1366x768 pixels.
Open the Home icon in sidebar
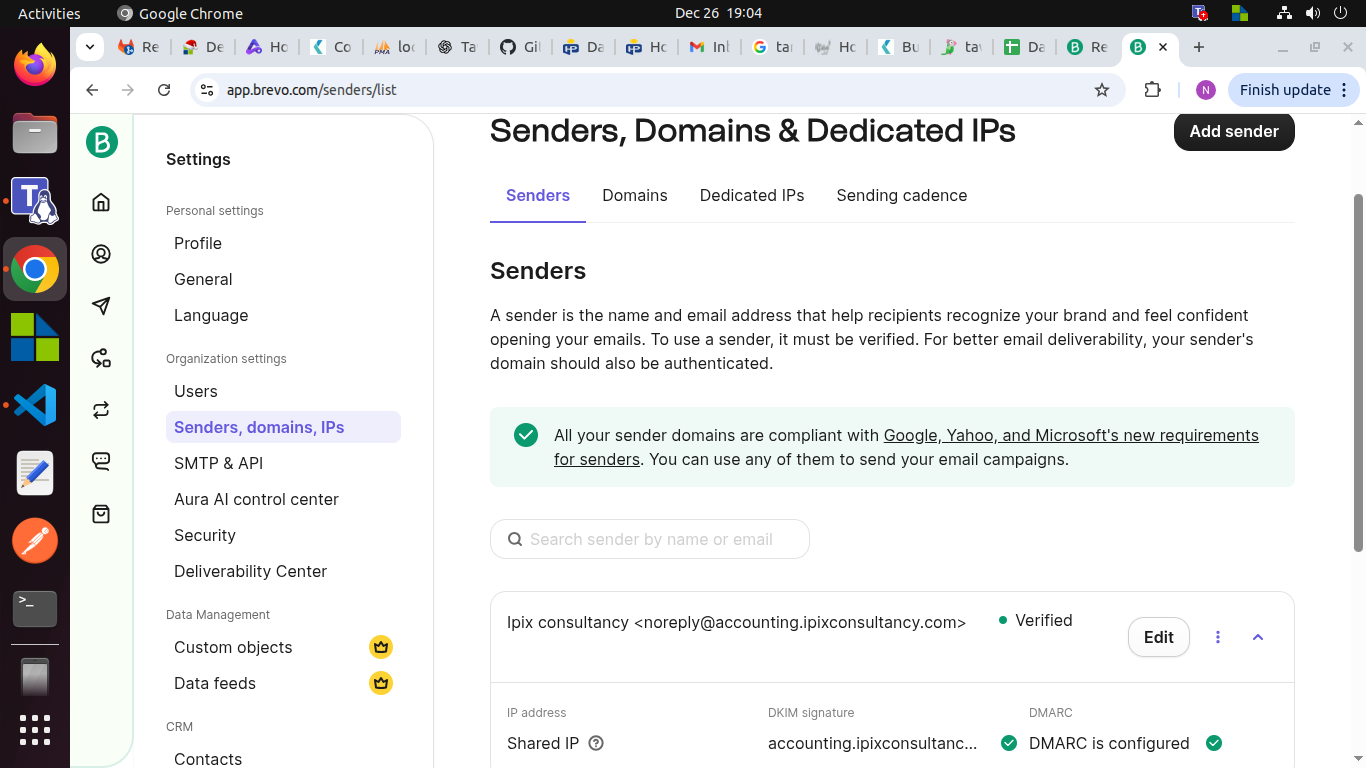(101, 203)
